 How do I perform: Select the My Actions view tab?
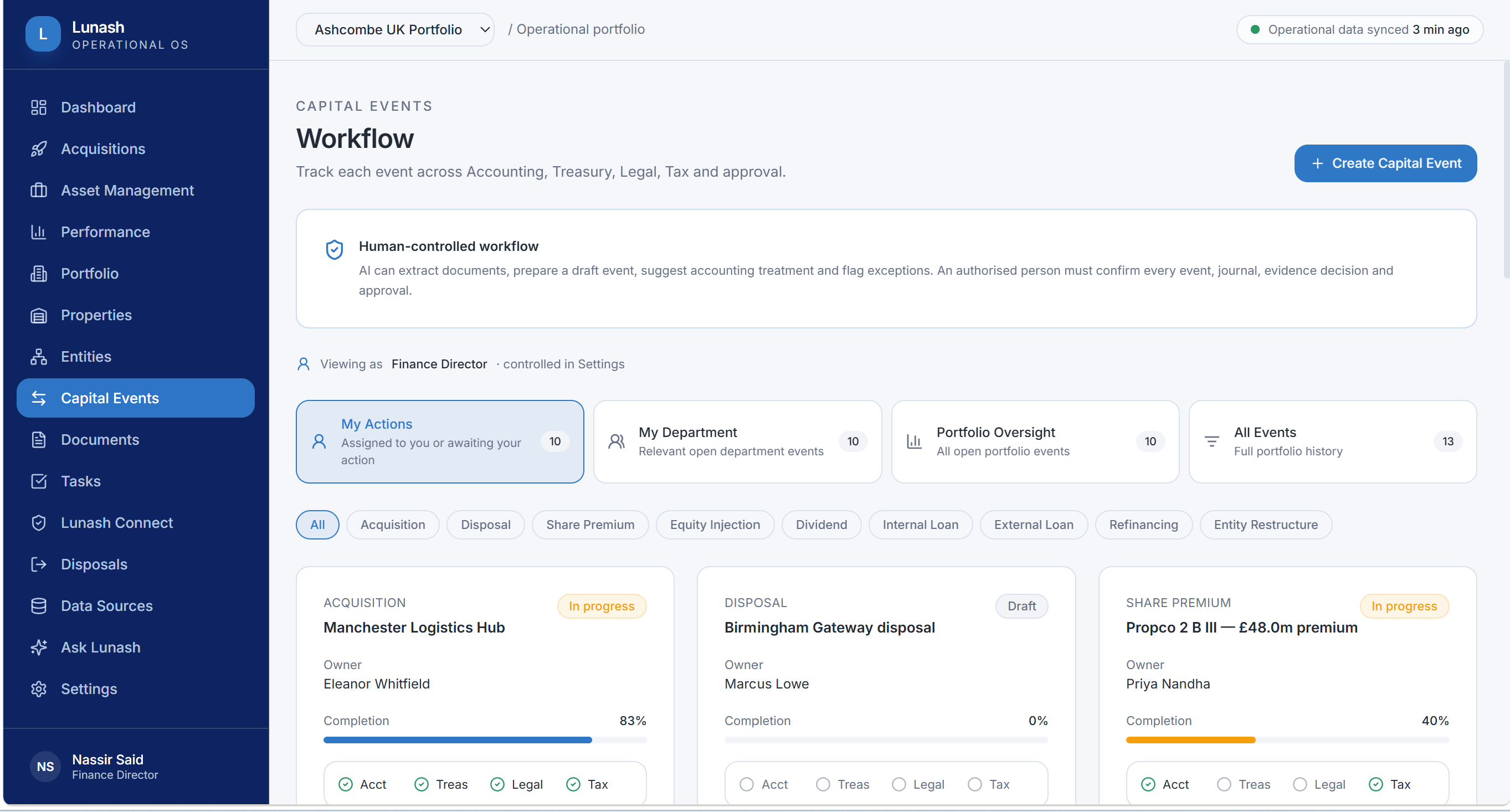point(440,441)
